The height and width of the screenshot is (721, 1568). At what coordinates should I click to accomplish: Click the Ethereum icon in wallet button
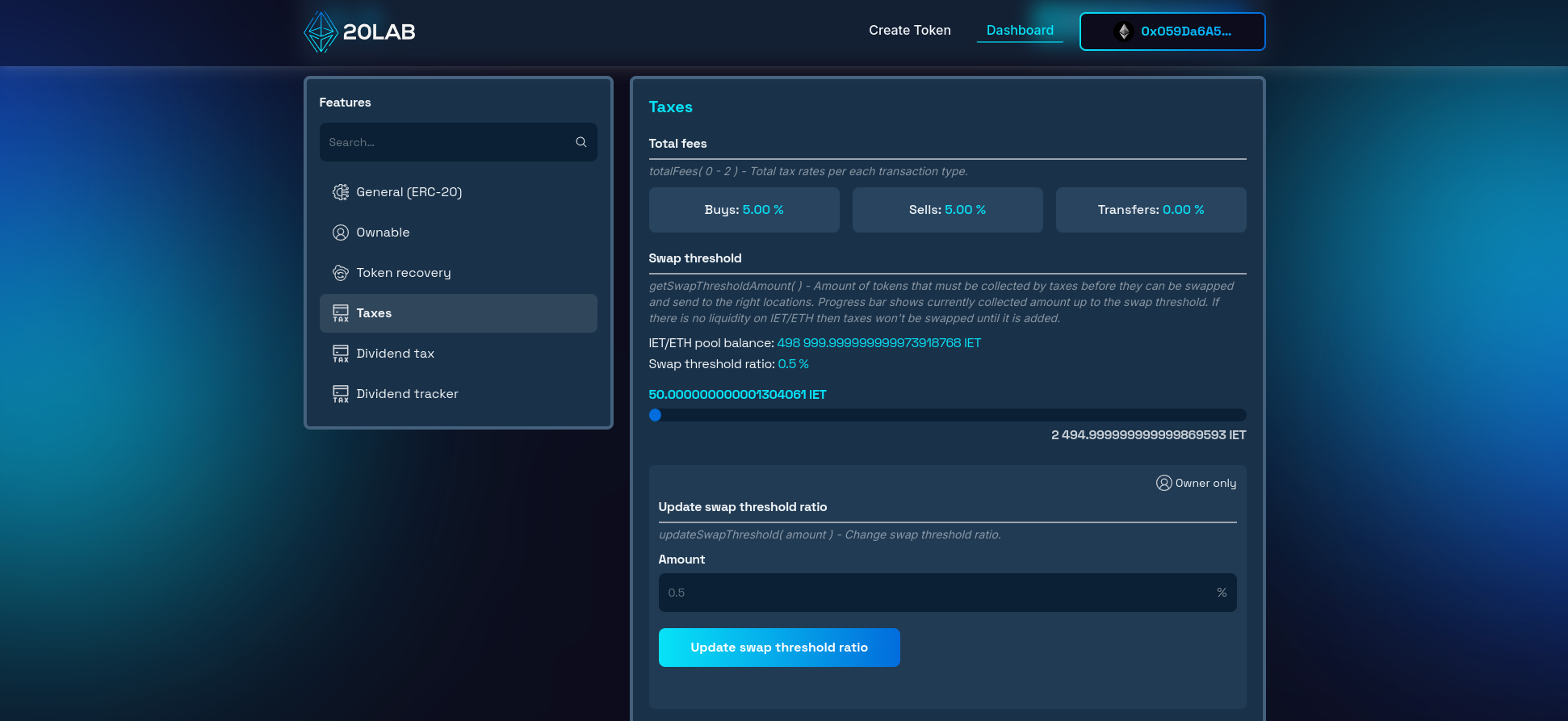point(1123,31)
